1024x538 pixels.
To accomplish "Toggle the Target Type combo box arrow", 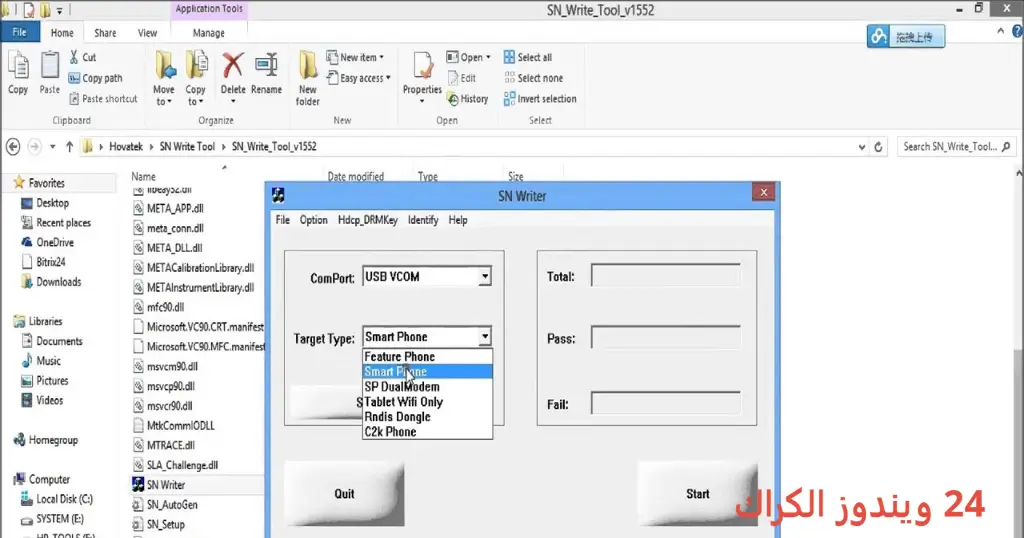I will [485, 337].
